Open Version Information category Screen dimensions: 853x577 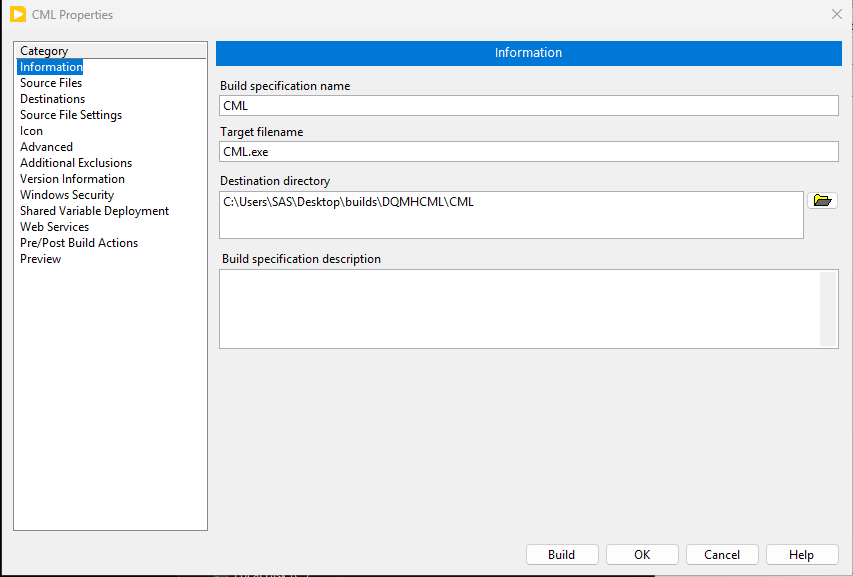72,179
